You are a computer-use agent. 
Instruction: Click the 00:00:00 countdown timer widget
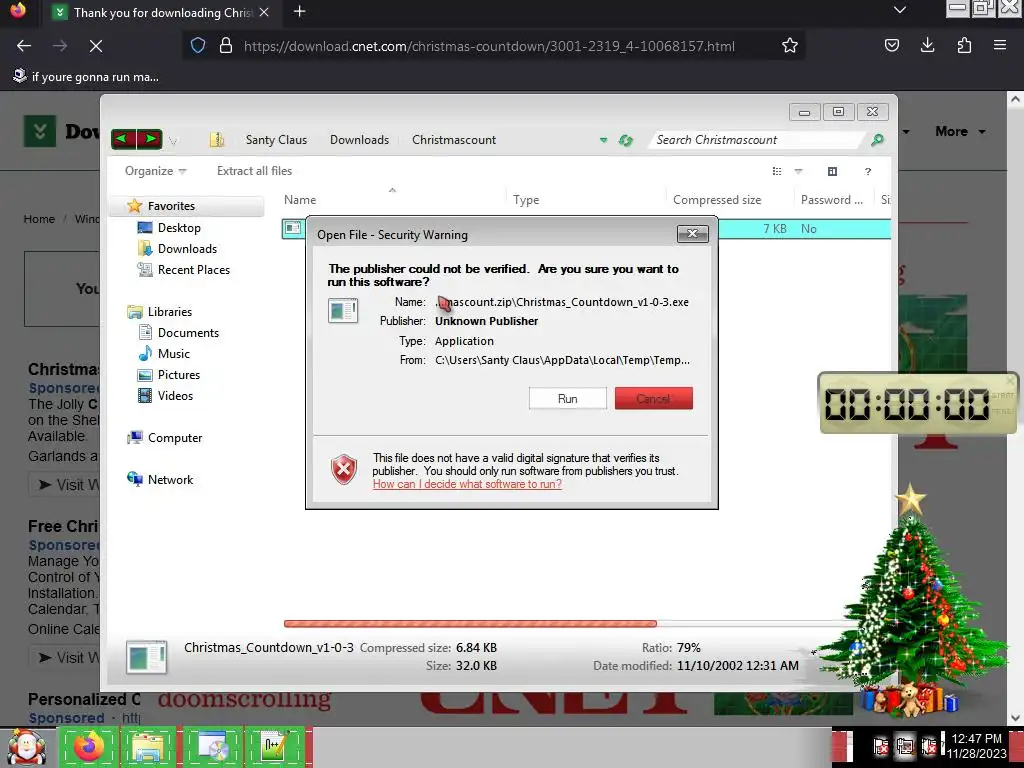pos(918,403)
